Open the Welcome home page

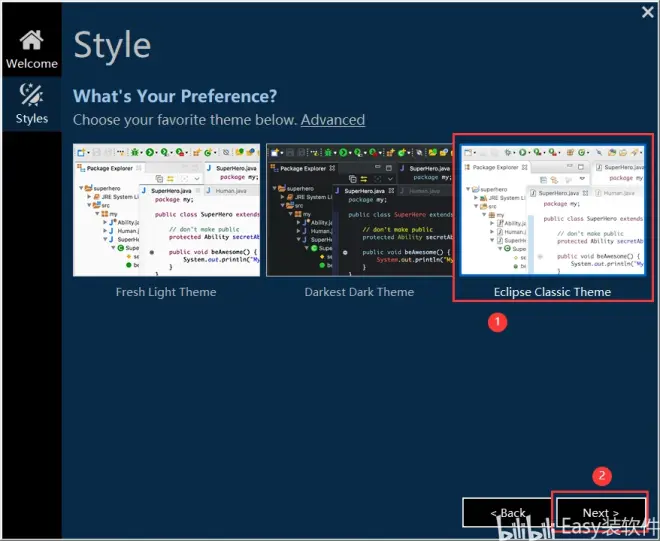pyautogui.click(x=32, y=49)
